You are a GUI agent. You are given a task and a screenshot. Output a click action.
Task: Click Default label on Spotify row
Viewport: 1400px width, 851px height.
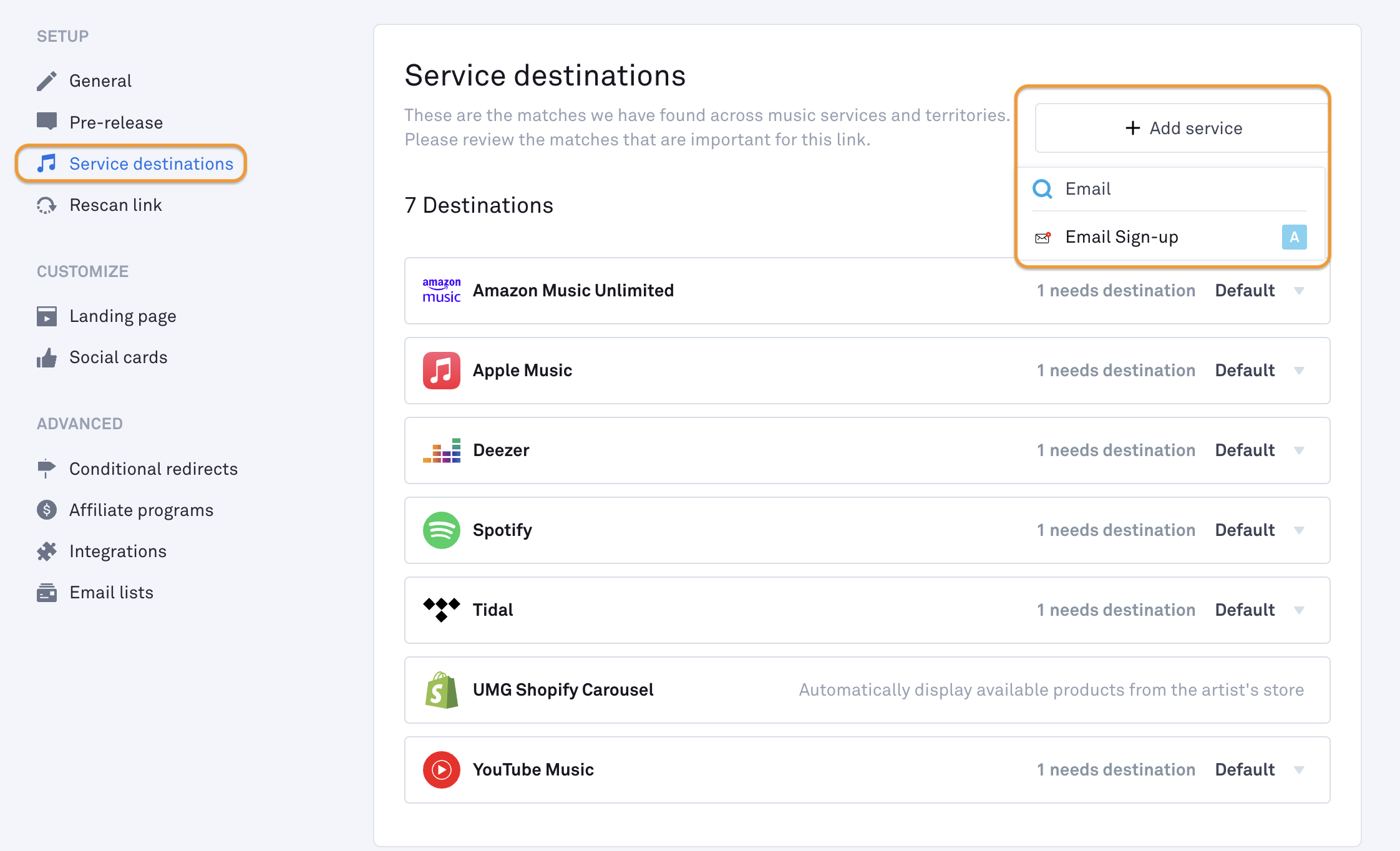click(1245, 530)
